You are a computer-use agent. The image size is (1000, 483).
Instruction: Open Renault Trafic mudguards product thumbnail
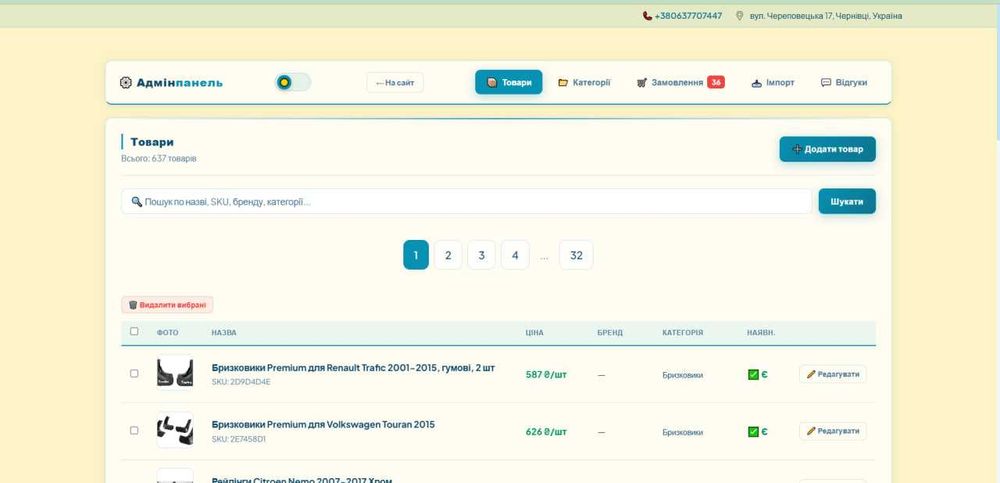(175, 373)
